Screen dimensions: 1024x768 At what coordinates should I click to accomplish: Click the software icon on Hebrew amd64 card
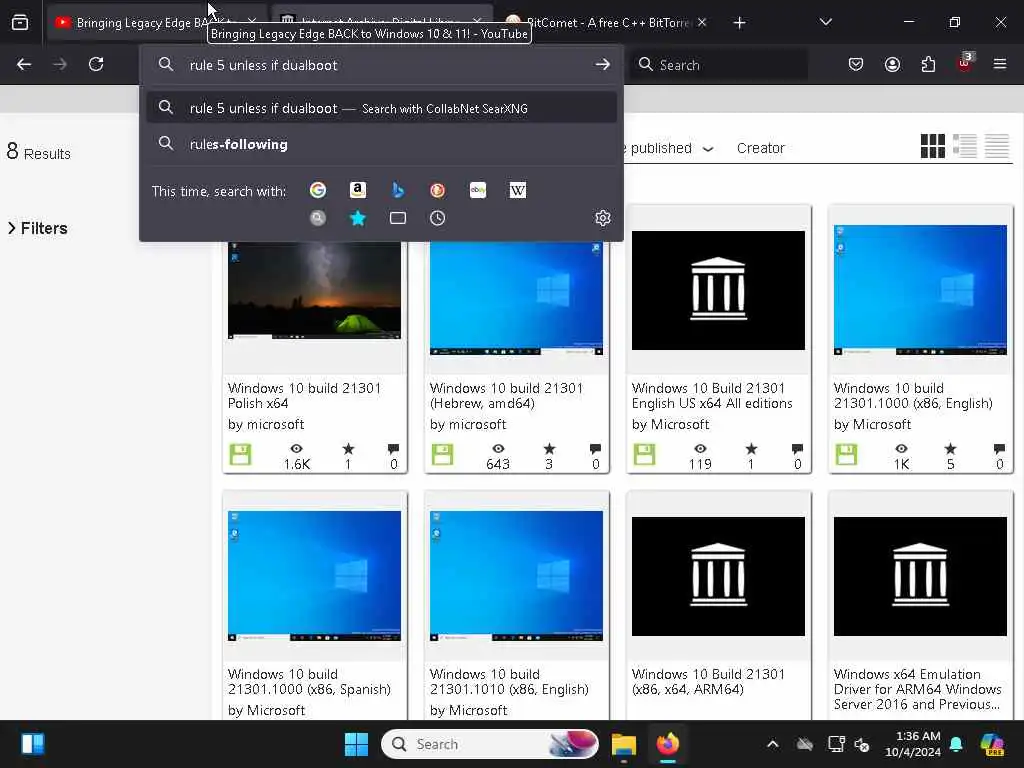pyautogui.click(x=442, y=455)
